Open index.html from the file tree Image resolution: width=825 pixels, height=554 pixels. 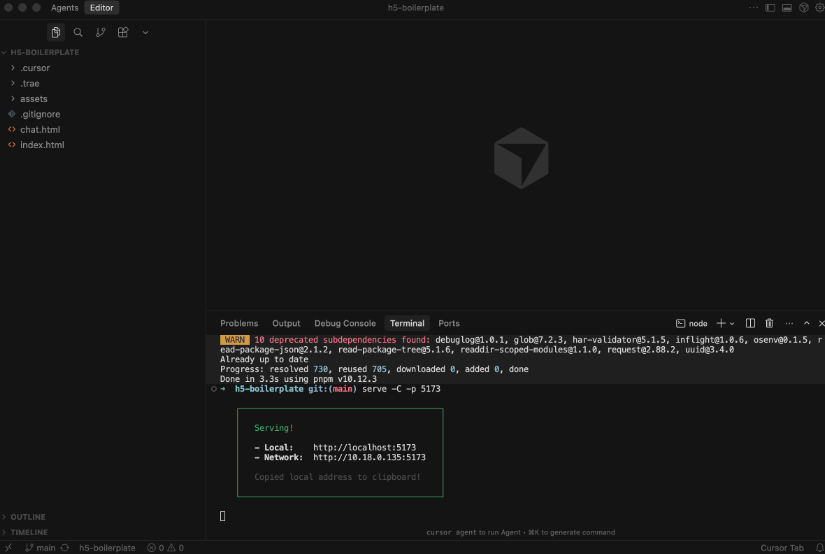pos(41,145)
